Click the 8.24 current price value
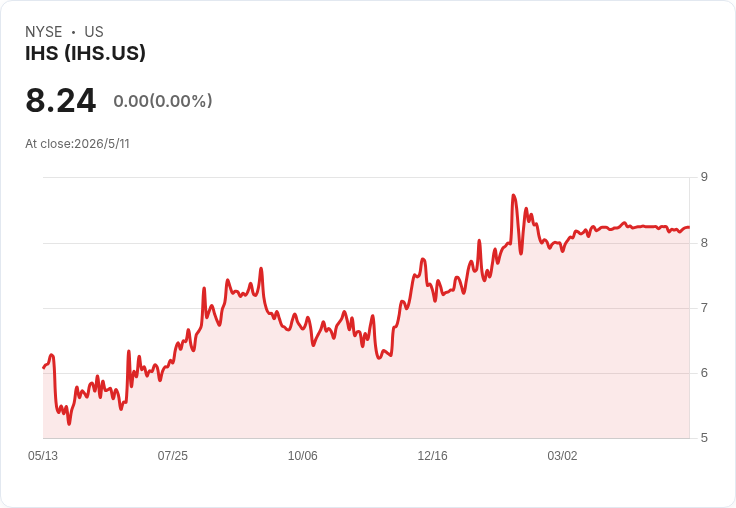The image size is (736, 508). coord(61,100)
